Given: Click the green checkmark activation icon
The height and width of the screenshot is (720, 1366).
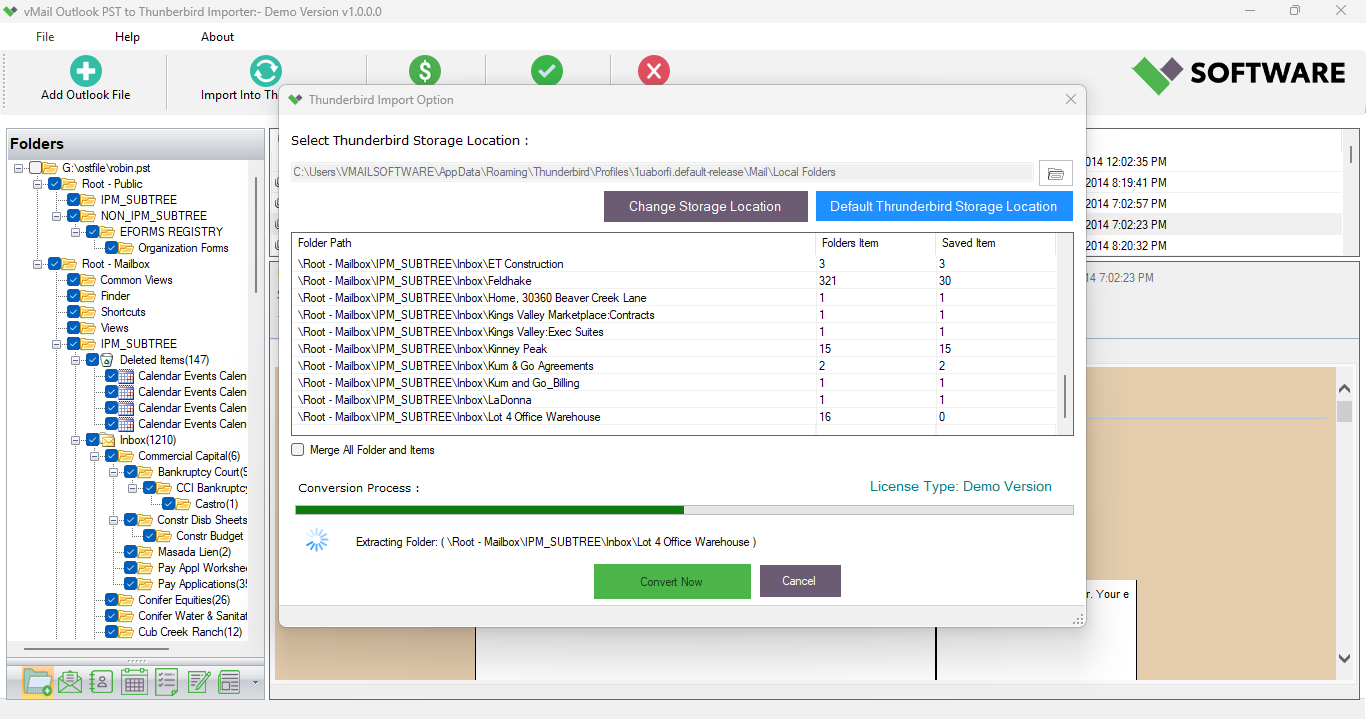Looking at the screenshot, I should pos(546,68).
